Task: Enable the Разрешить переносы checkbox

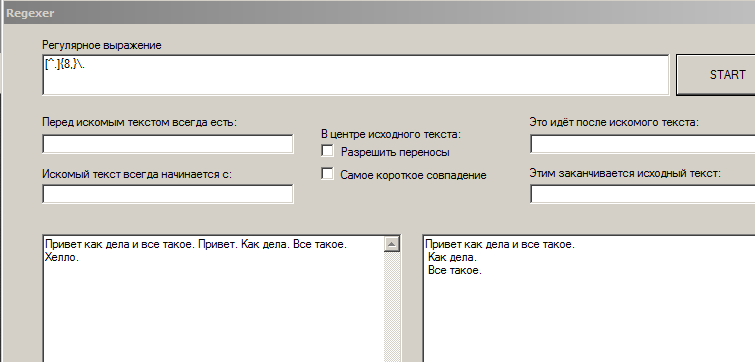Action: (x=327, y=151)
